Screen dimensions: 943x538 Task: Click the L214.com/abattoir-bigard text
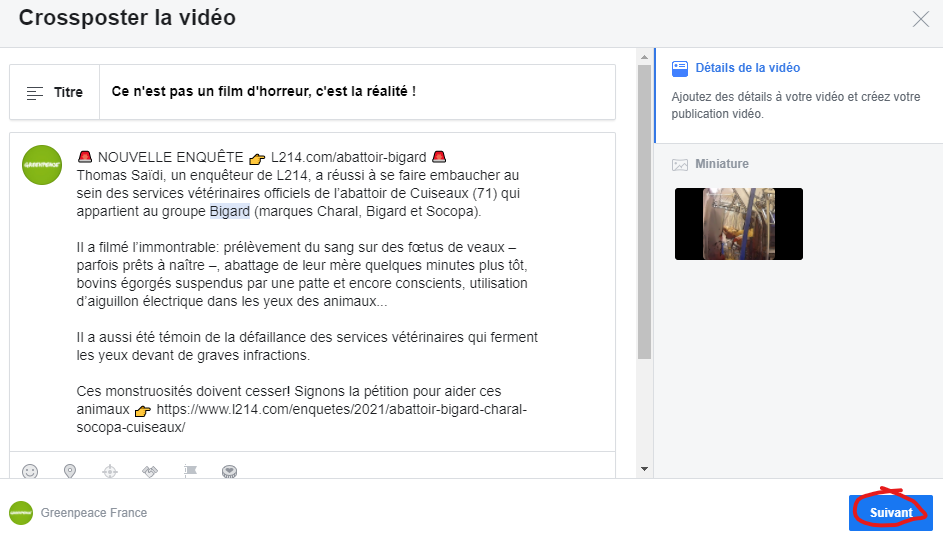tap(348, 157)
